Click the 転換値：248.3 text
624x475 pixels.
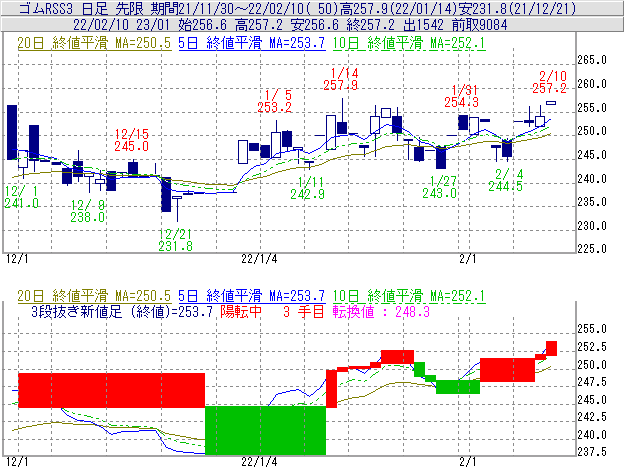click(381, 312)
